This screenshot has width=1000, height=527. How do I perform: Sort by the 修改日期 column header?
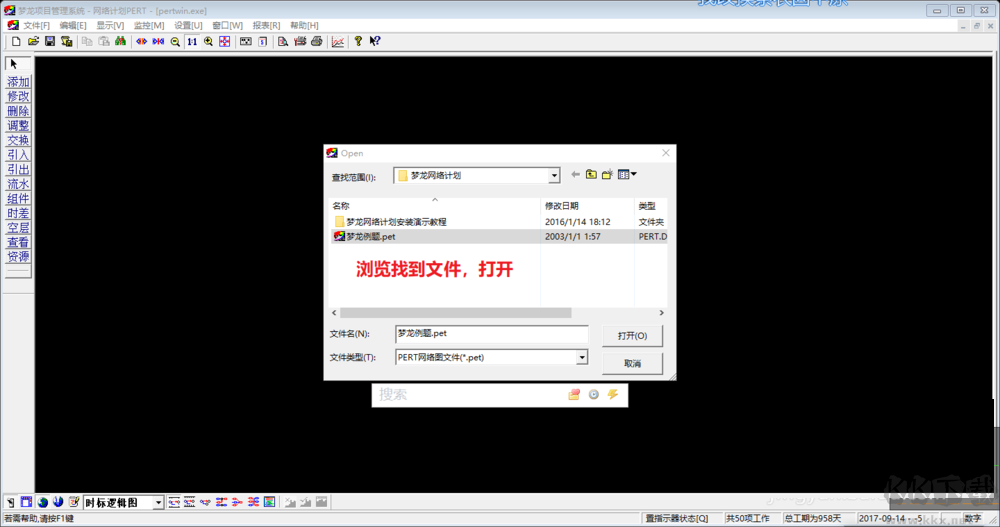click(587, 205)
